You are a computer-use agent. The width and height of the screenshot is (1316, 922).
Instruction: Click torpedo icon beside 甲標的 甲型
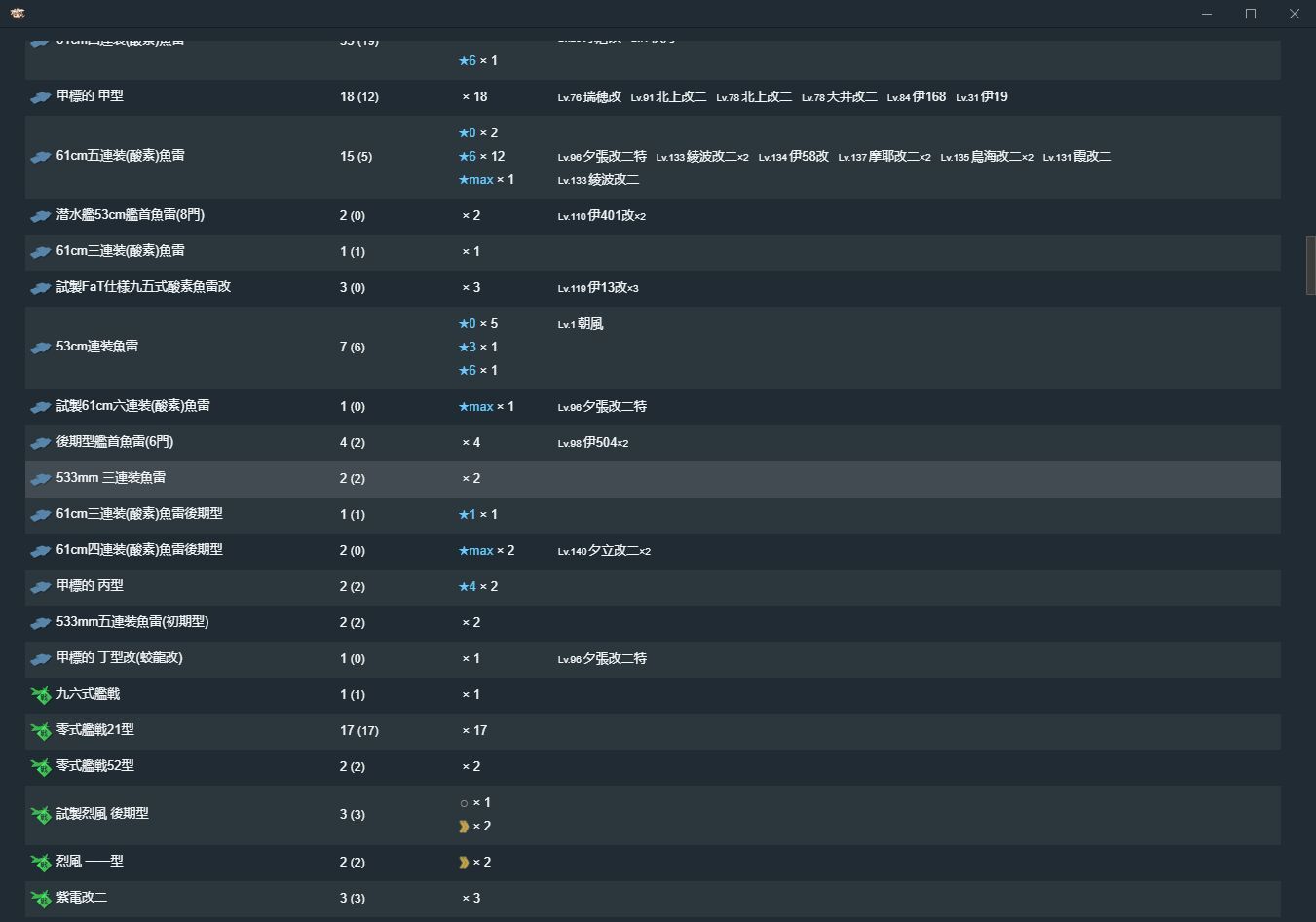[x=40, y=97]
